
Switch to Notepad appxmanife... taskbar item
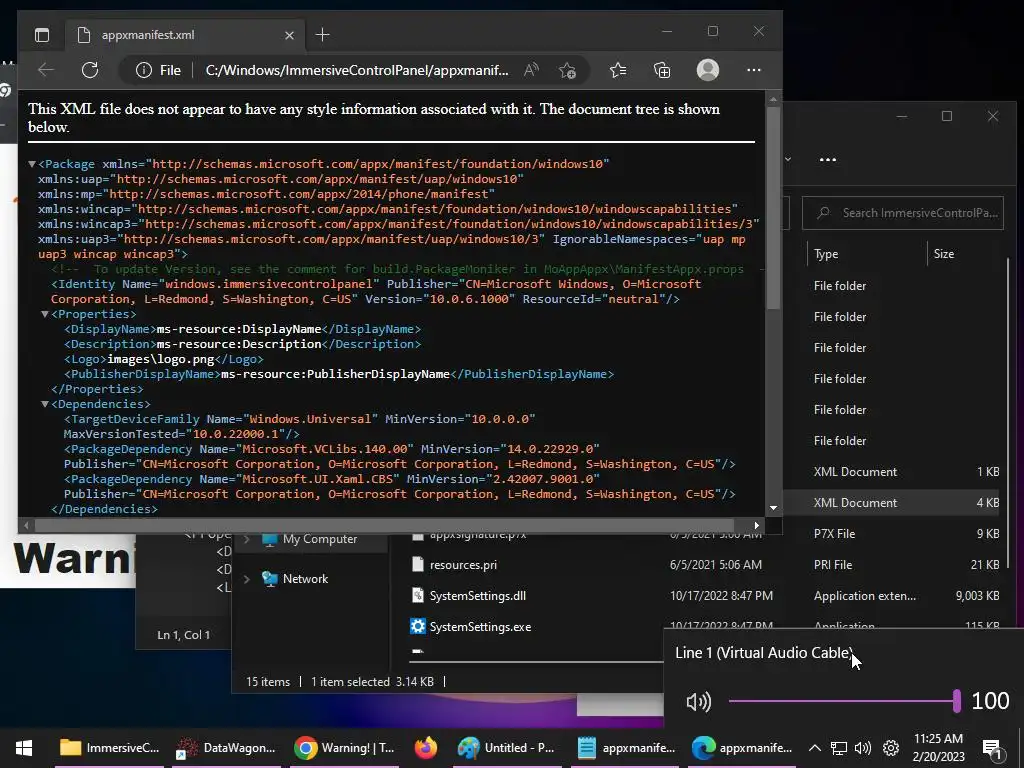coord(626,748)
